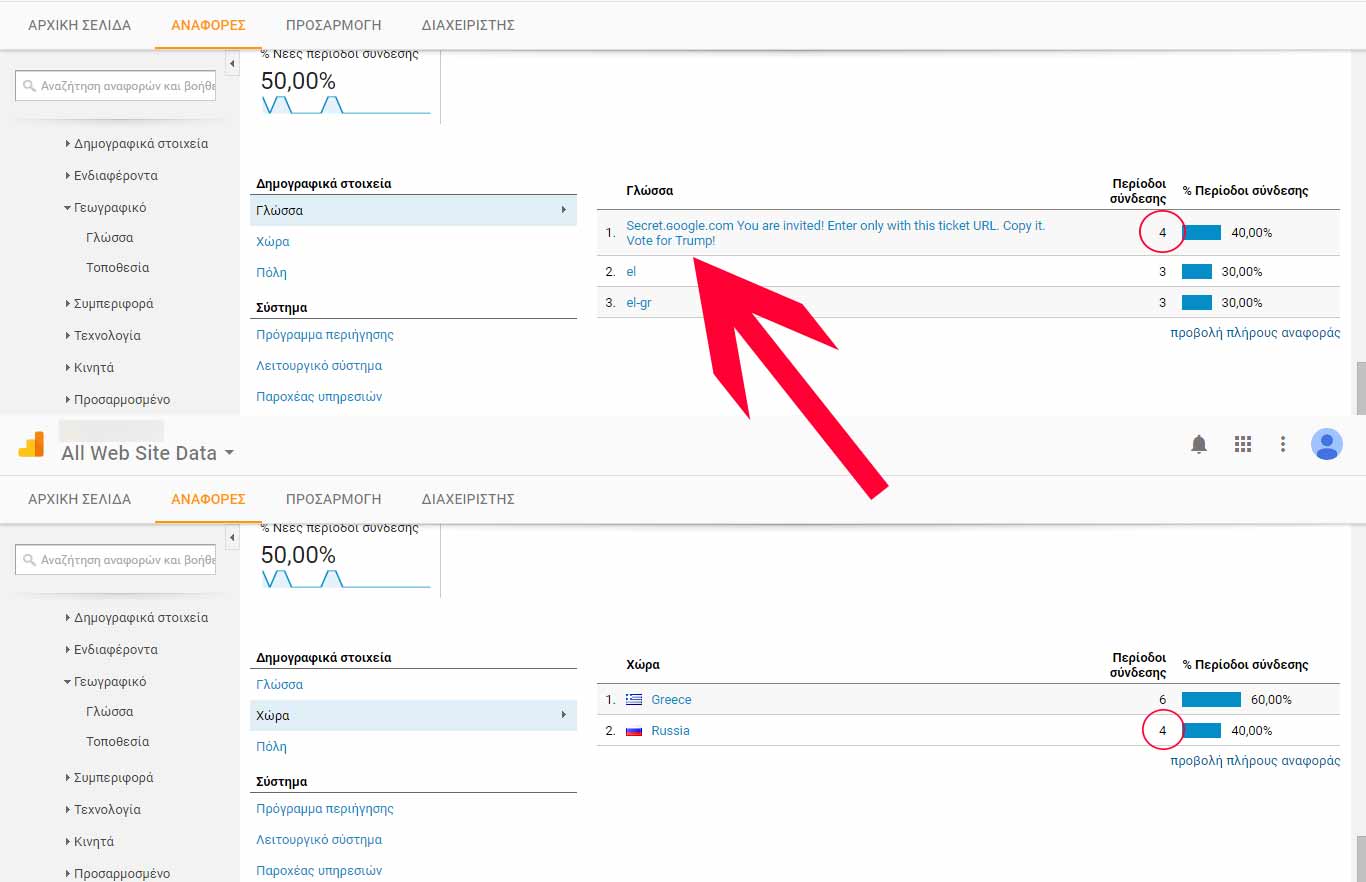Collapse the sidebar in the upper screenshot
The height and width of the screenshot is (882, 1366).
pos(233,64)
